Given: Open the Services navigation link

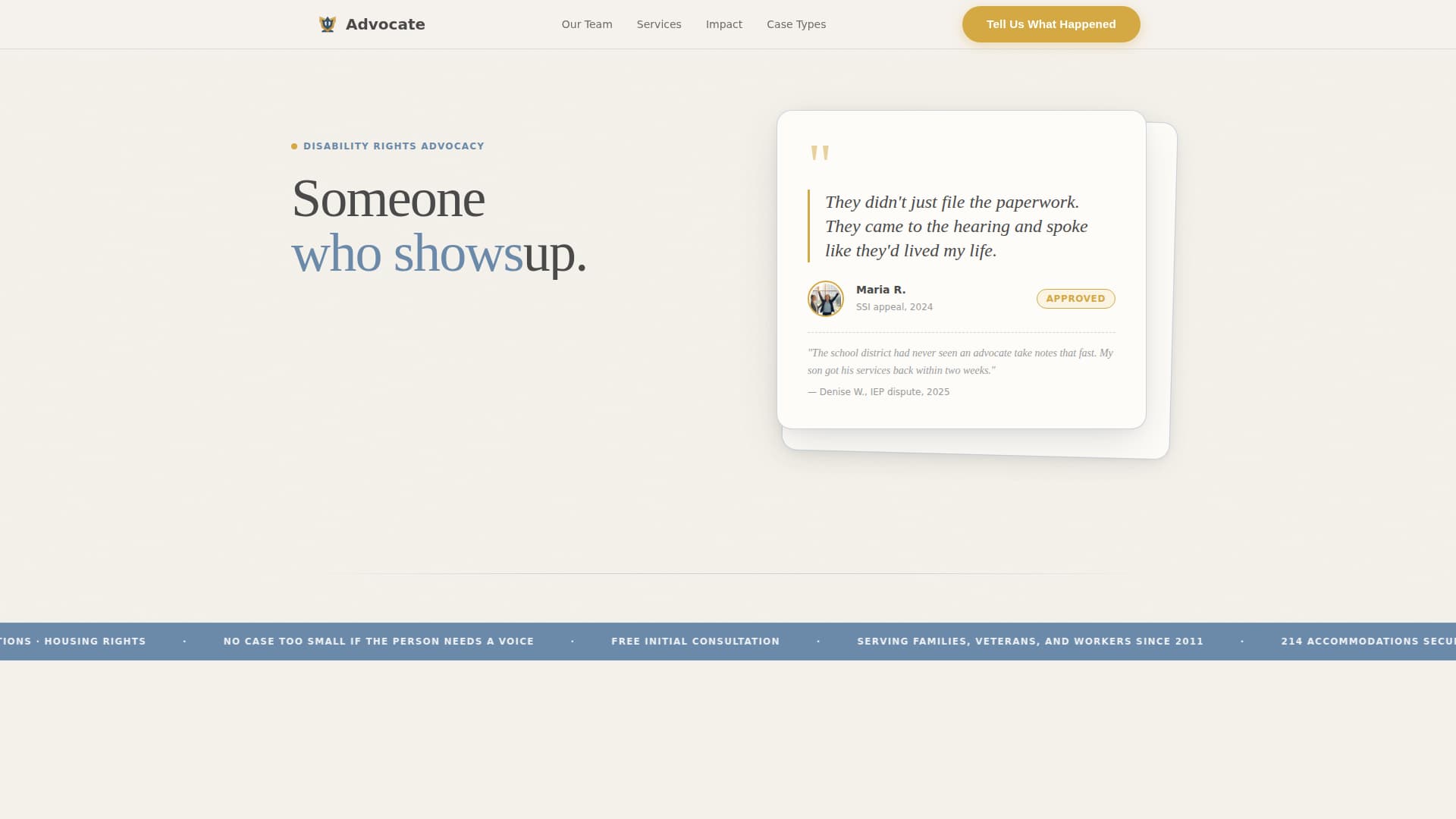Looking at the screenshot, I should (659, 24).
